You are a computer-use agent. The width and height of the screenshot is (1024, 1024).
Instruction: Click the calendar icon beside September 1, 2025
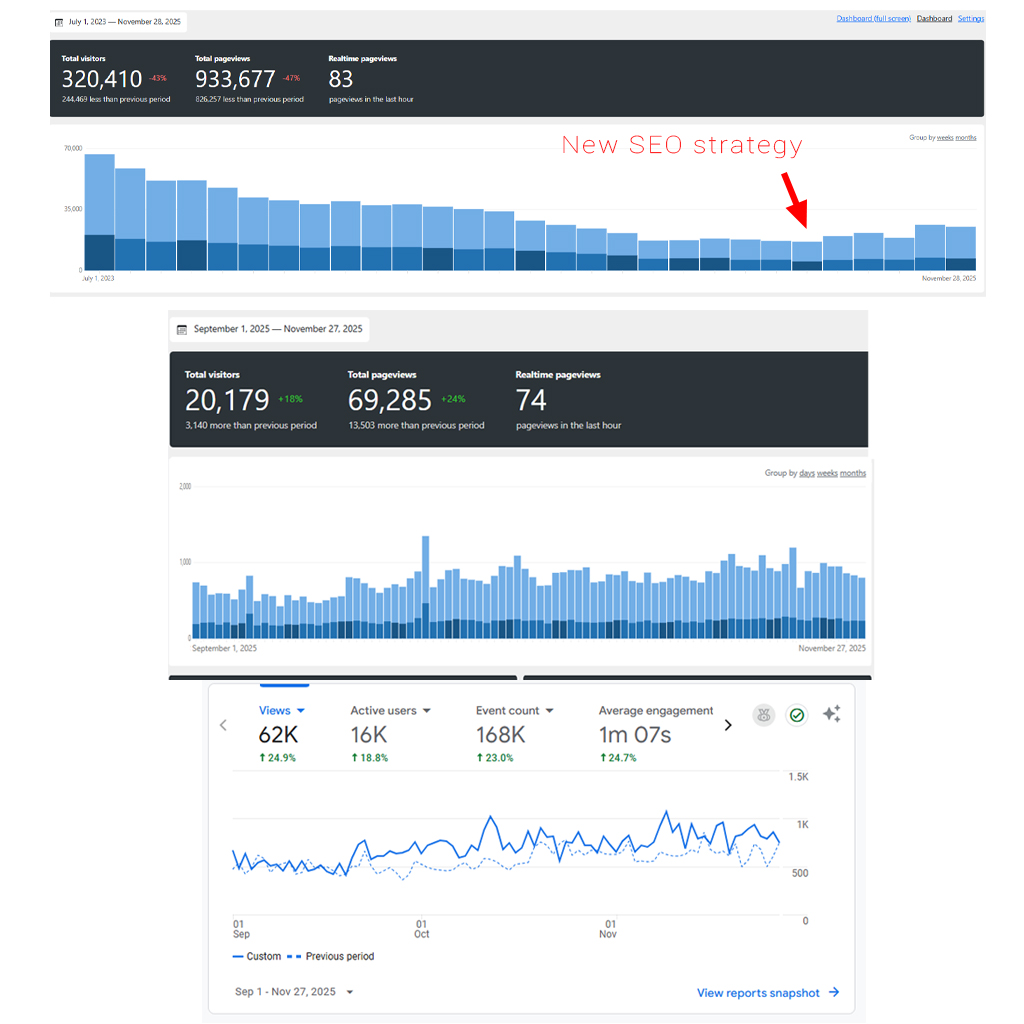click(x=182, y=329)
